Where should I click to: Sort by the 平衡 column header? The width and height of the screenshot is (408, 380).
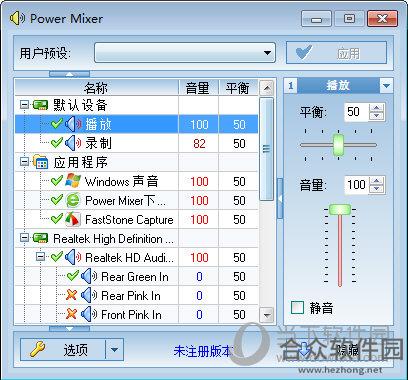(x=238, y=88)
